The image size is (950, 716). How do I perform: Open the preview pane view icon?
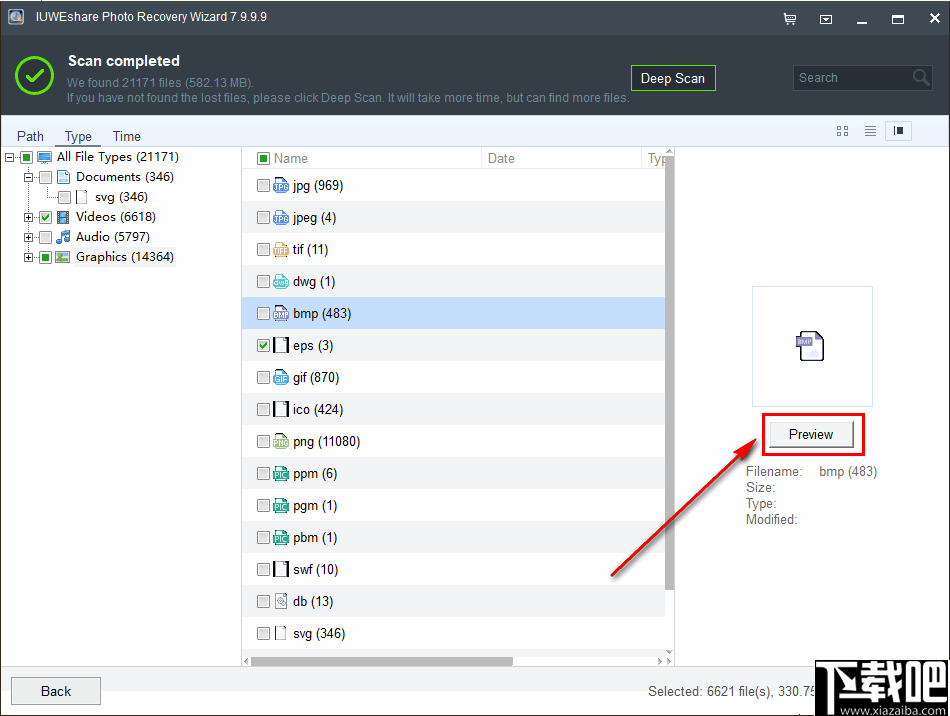pos(898,130)
